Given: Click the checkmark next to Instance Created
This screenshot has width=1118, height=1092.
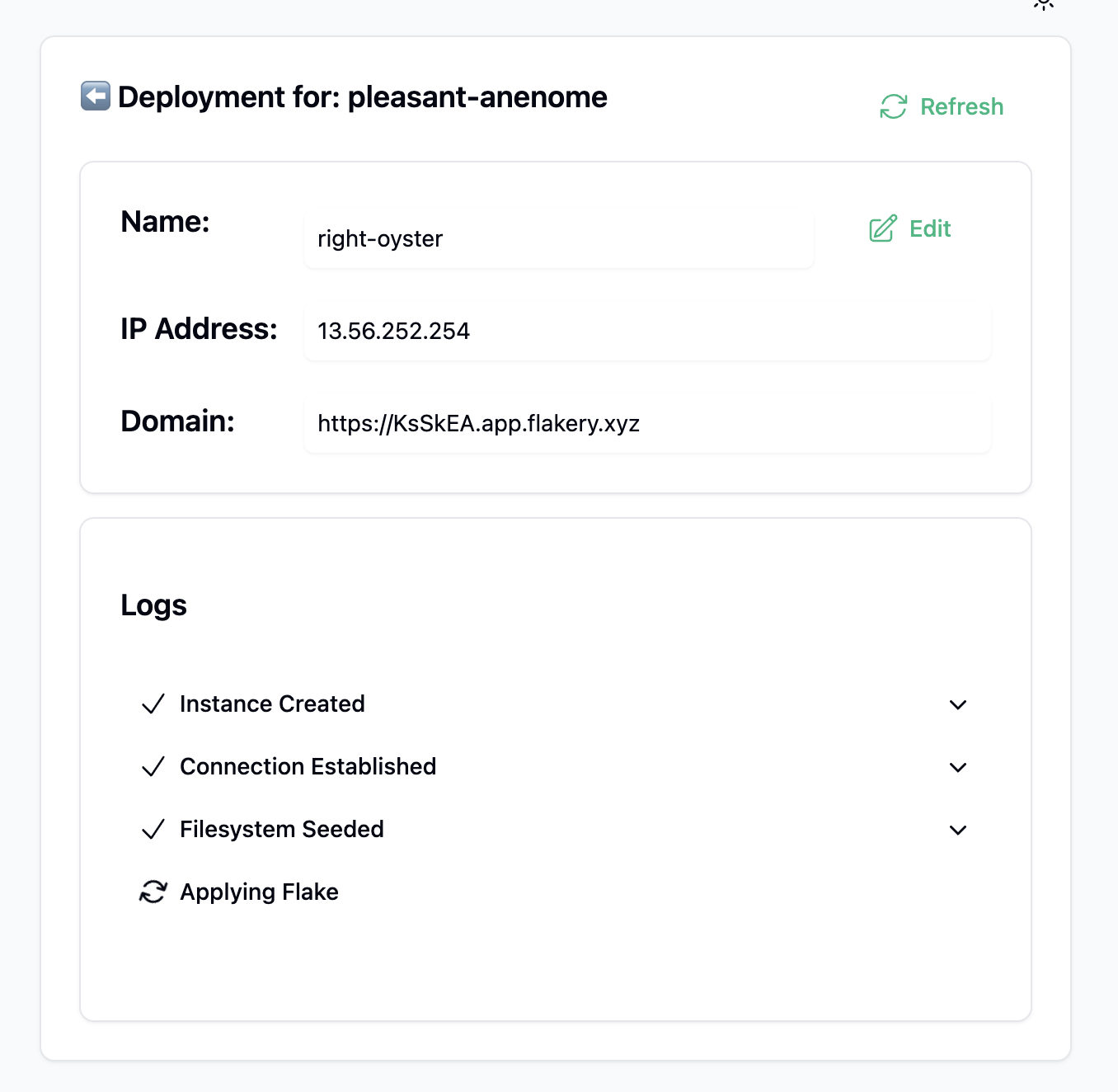Looking at the screenshot, I should tap(153, 704).
